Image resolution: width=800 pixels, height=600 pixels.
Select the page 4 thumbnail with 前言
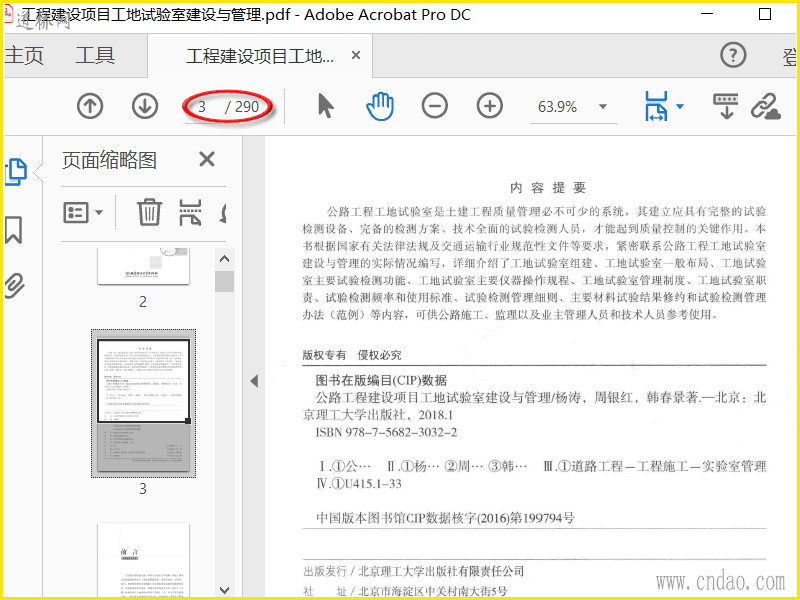click(143, 560)
